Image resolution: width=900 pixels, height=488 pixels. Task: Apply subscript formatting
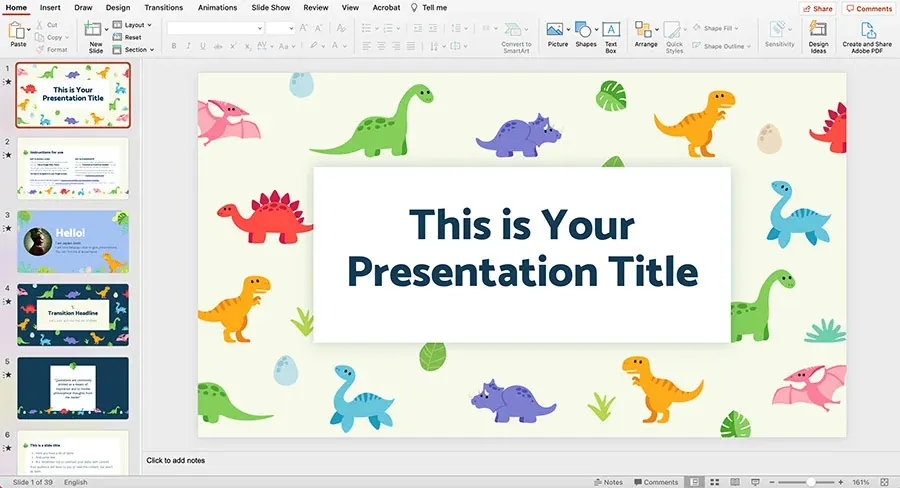coord(247,46)
